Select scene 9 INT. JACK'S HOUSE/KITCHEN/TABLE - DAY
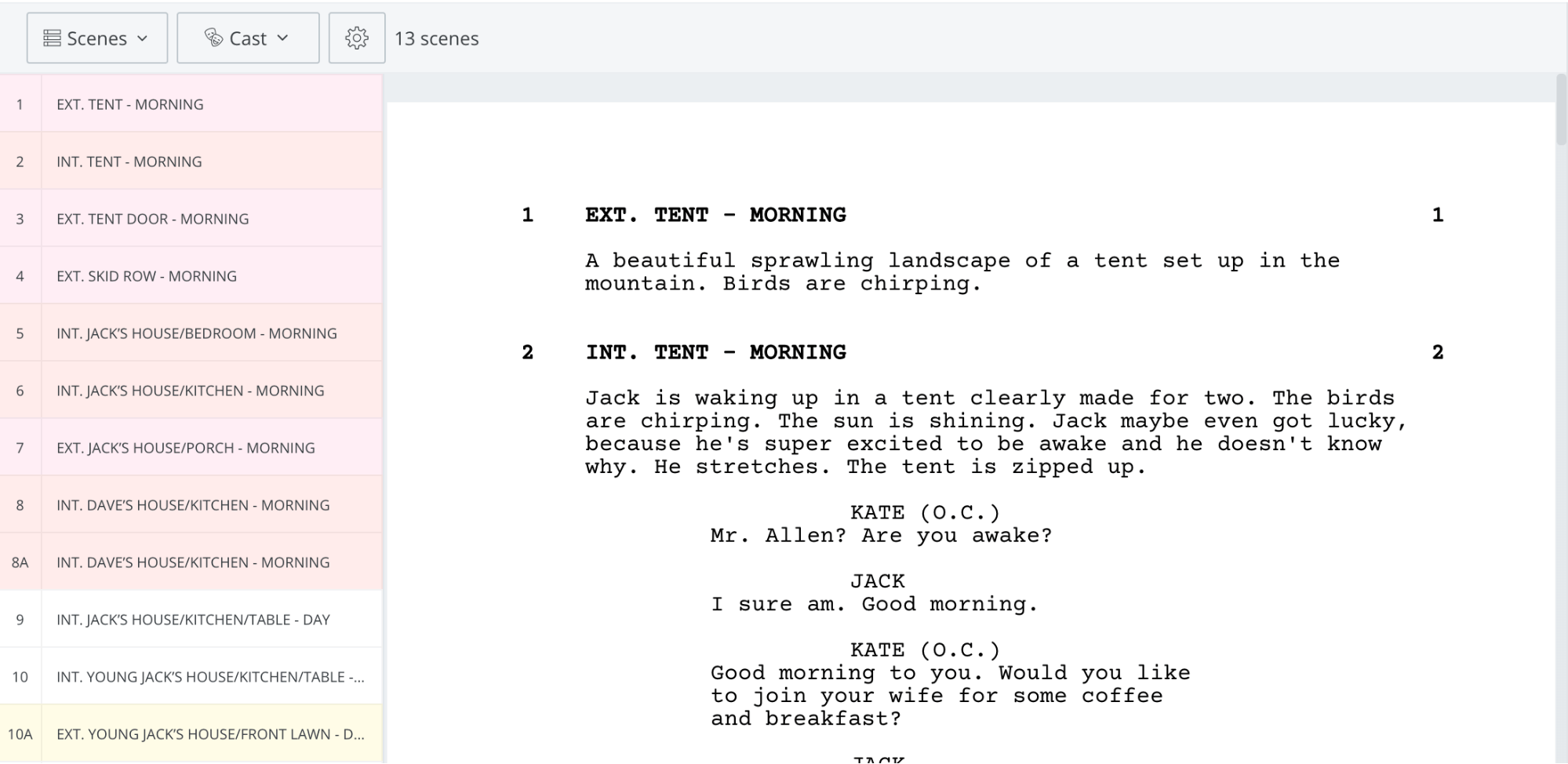Screen dimensions: 1568x764 pos(191,619)
